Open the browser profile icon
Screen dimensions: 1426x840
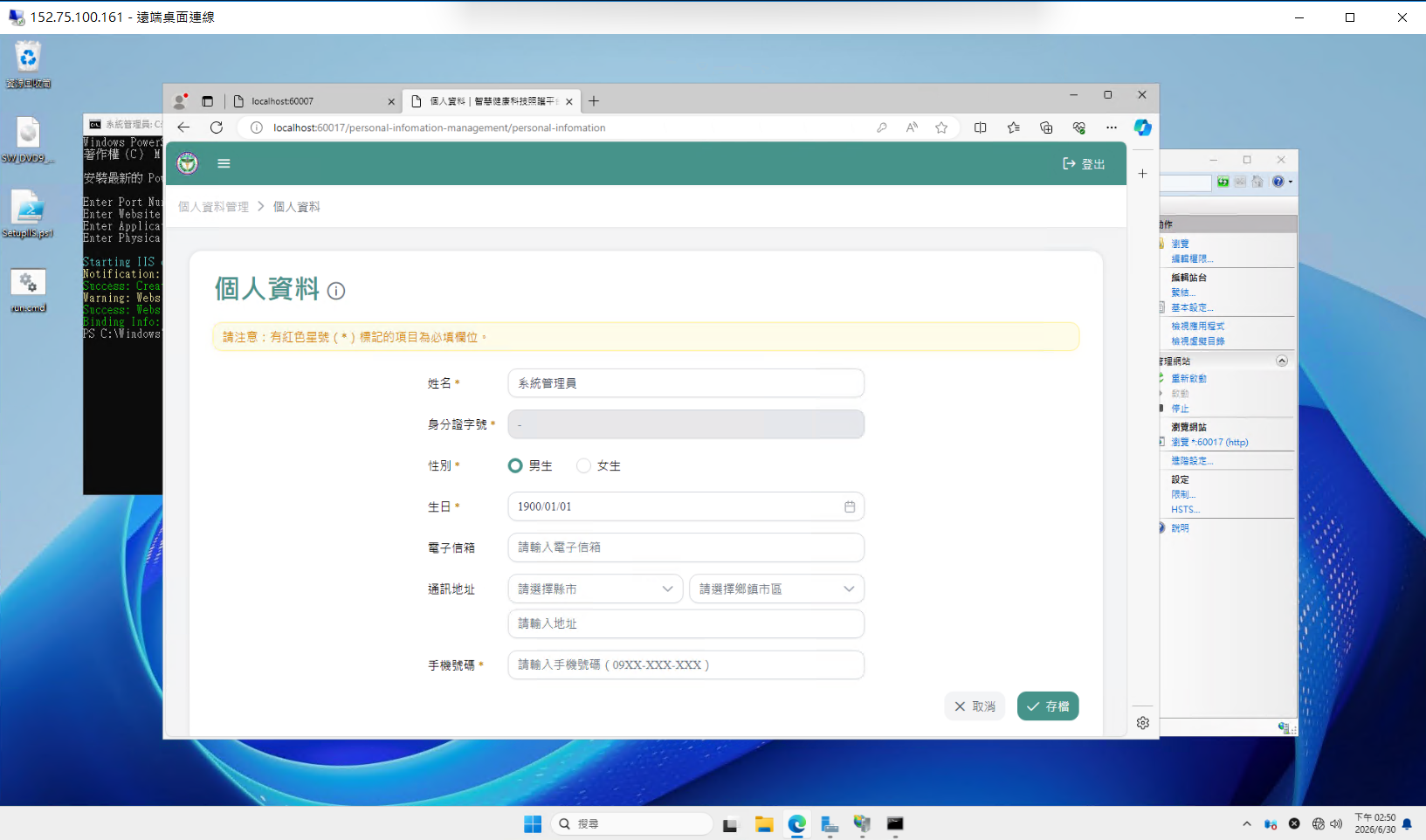click(x=180, y=101)
